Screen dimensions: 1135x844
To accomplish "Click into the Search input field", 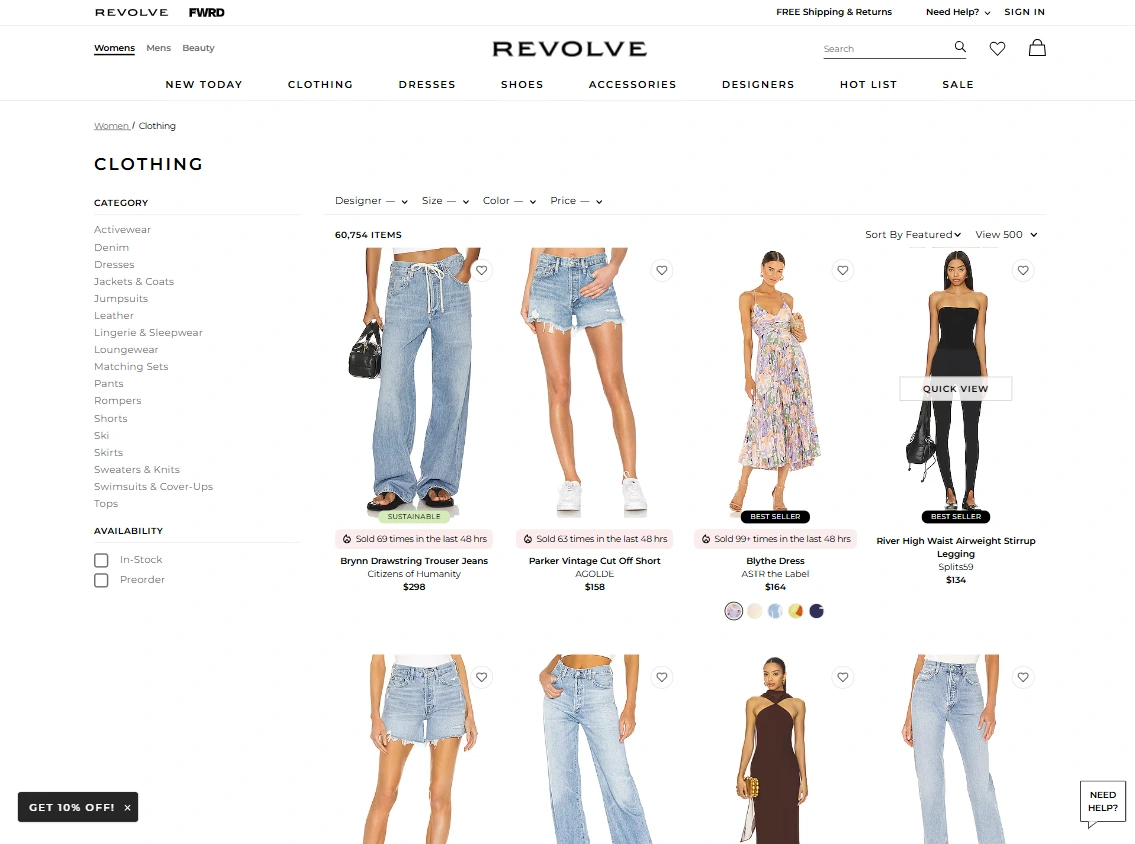I will (886, 48).
